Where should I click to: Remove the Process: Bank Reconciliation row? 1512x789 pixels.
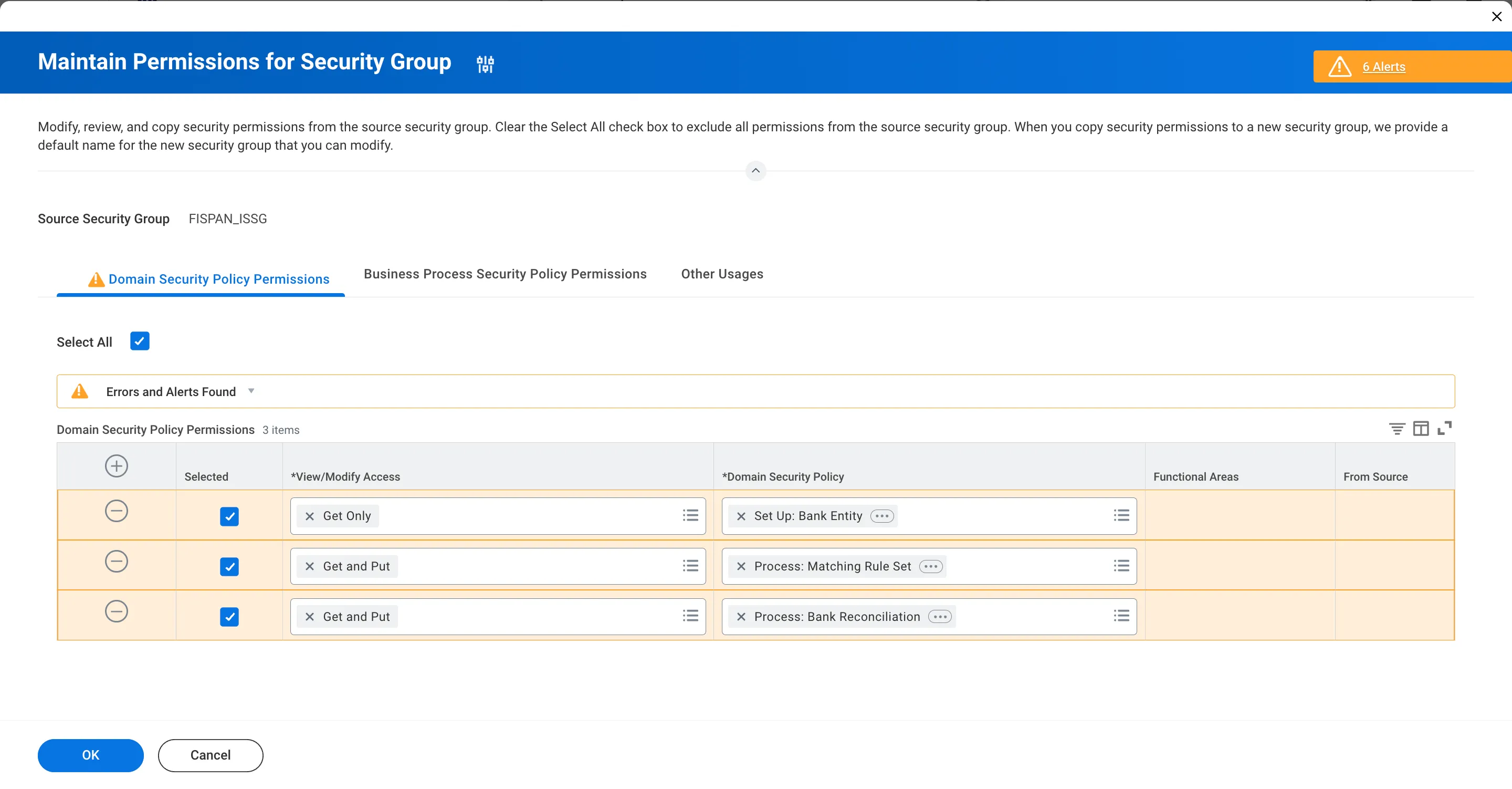pos(116,611)
